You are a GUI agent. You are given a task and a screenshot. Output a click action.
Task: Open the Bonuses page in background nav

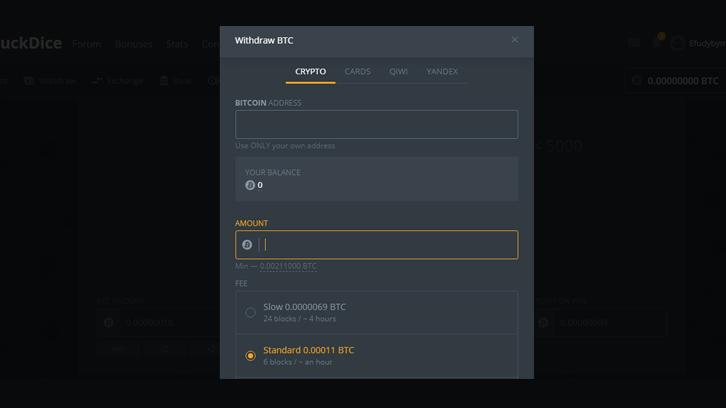coord(134,44)
